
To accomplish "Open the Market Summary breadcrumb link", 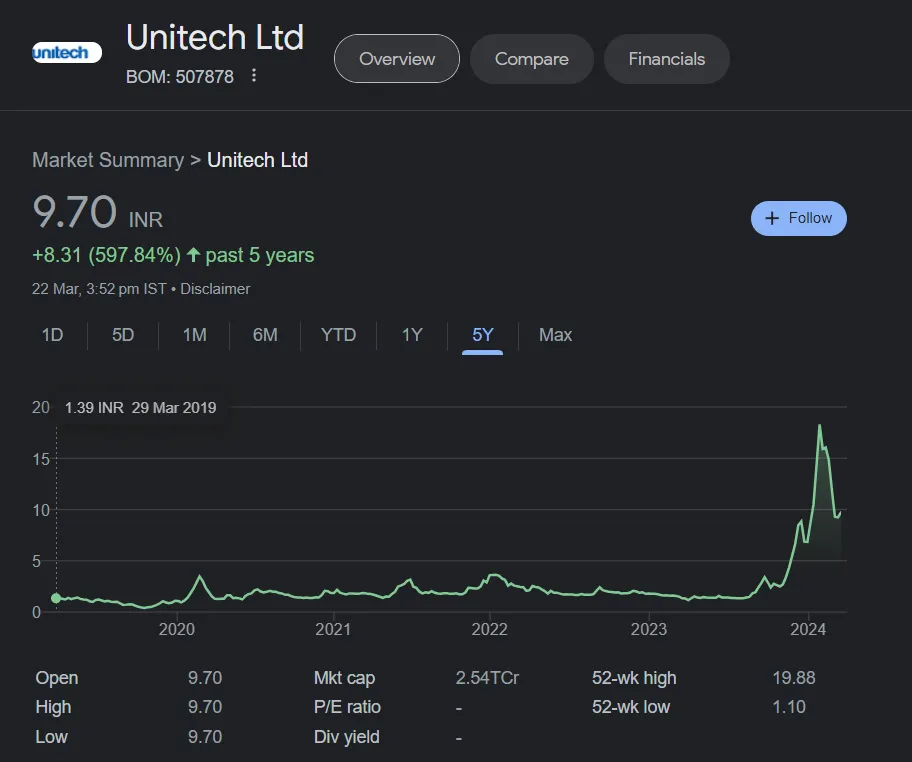I will point(108,160).
